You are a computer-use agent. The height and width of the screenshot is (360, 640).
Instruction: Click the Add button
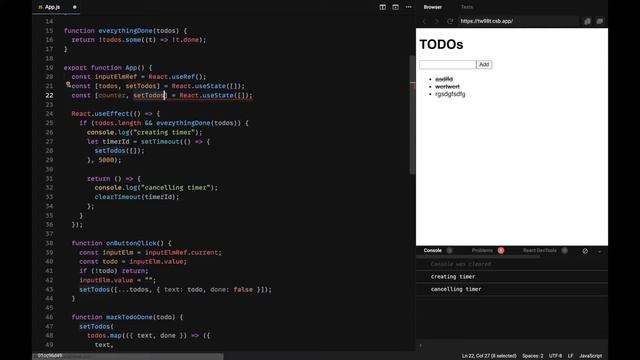[484, 64]
